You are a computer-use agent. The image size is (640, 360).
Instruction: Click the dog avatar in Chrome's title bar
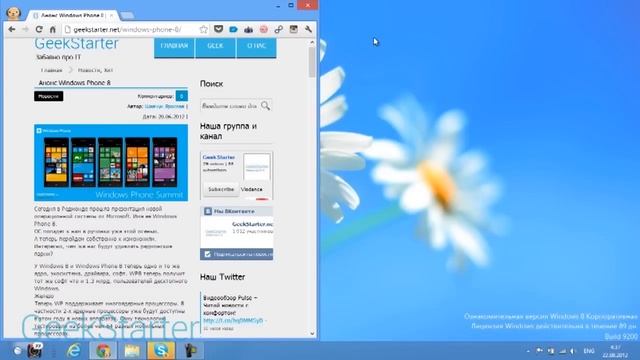coord(13,13)
